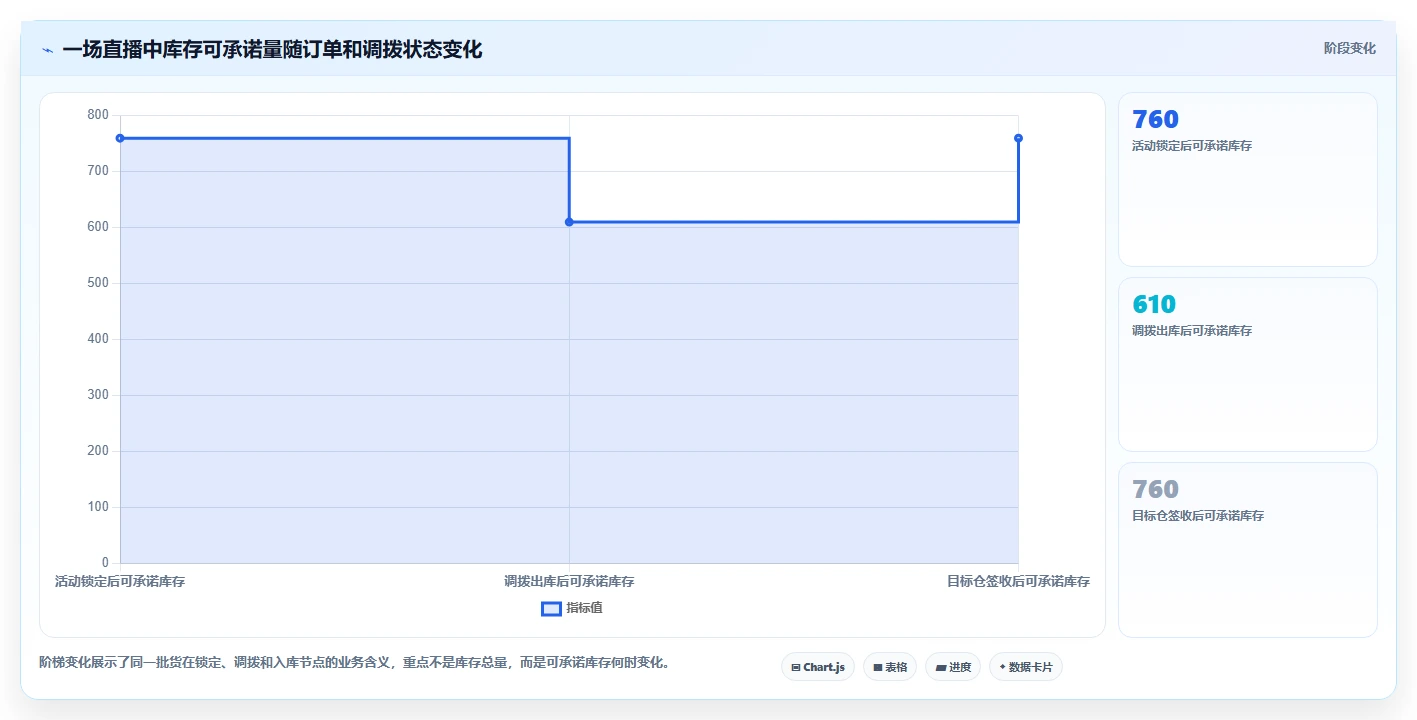Click the teal 610 value
Viewport: 1417px width, 720px height.
click(1154, 305)
